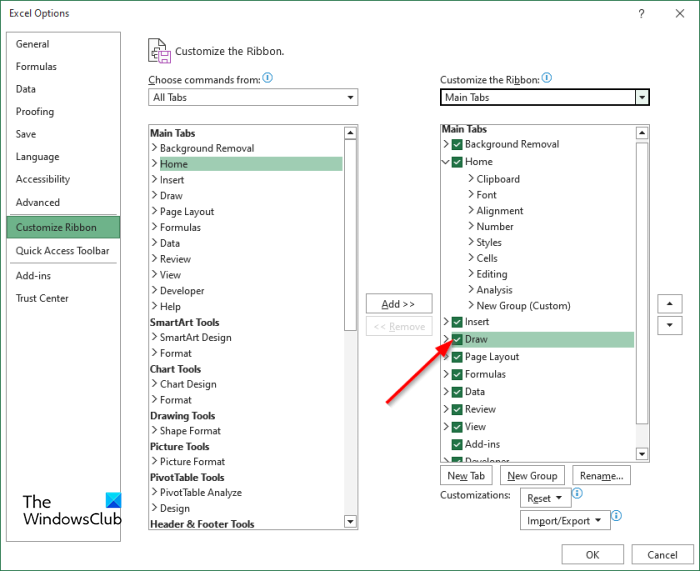This screenshot has height=571, width=700.
Task: Expand the Clipboard group
Action: coord(471,179)
